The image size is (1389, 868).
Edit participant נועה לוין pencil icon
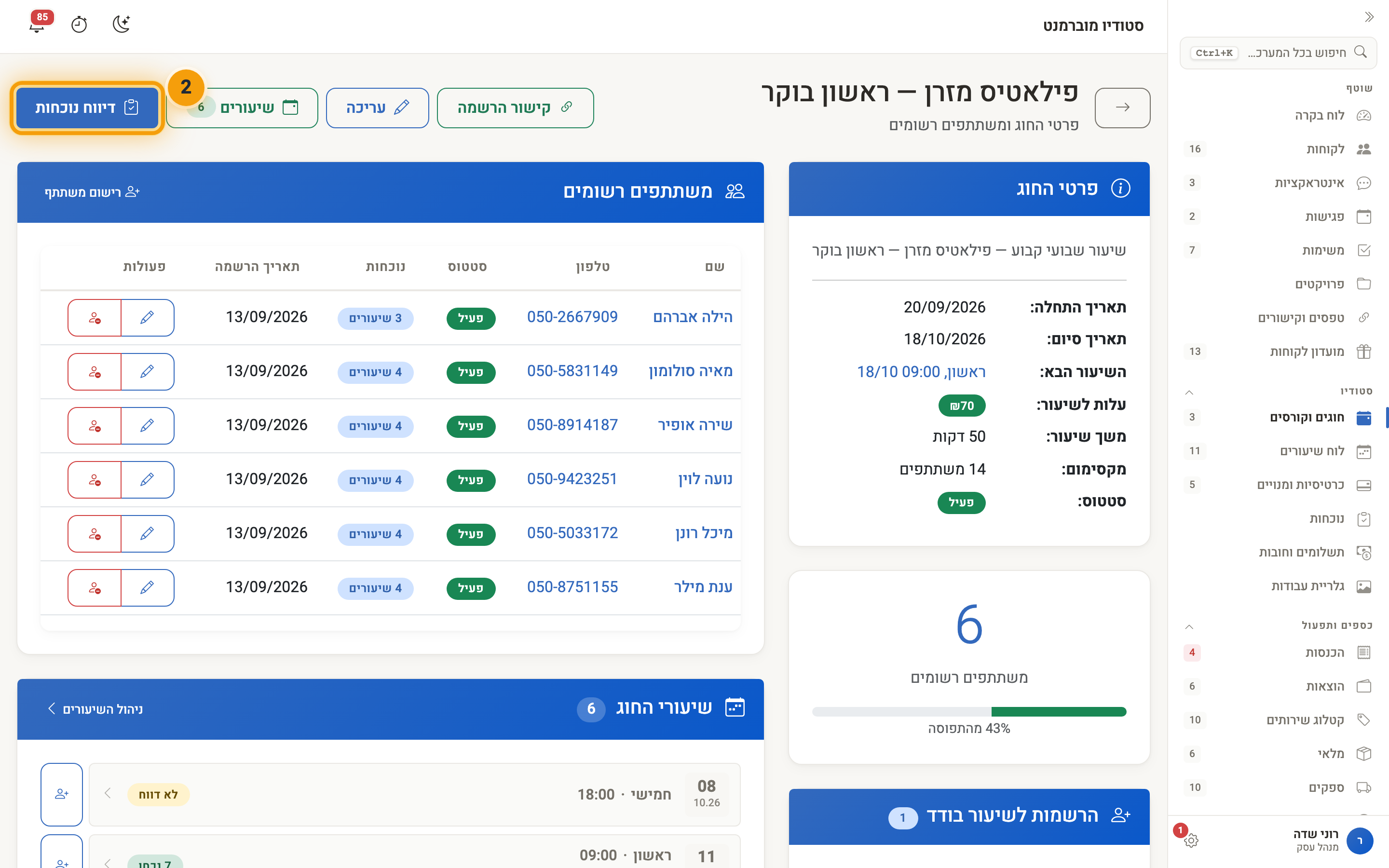click(x=148, y=479)
